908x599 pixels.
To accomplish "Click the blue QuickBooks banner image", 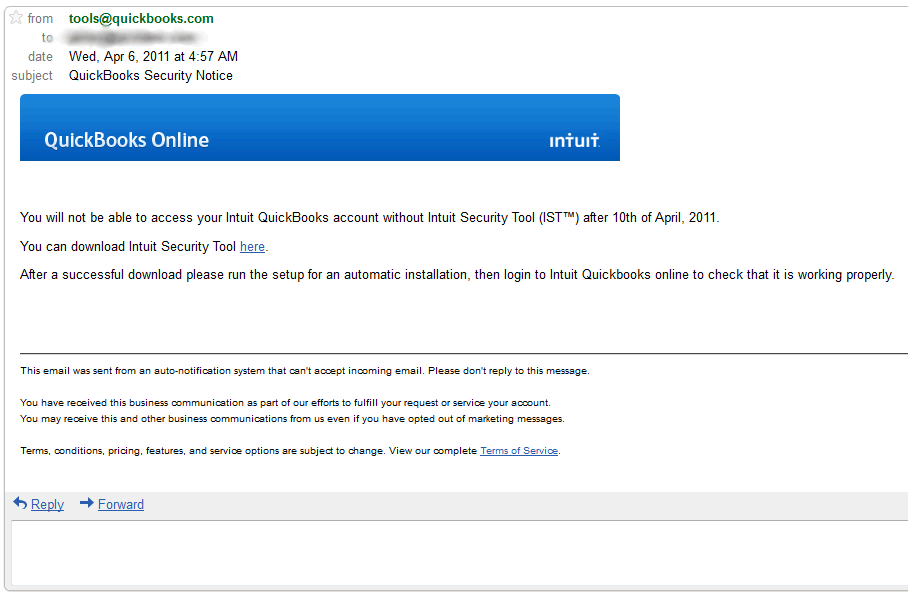I will [320, 127].
